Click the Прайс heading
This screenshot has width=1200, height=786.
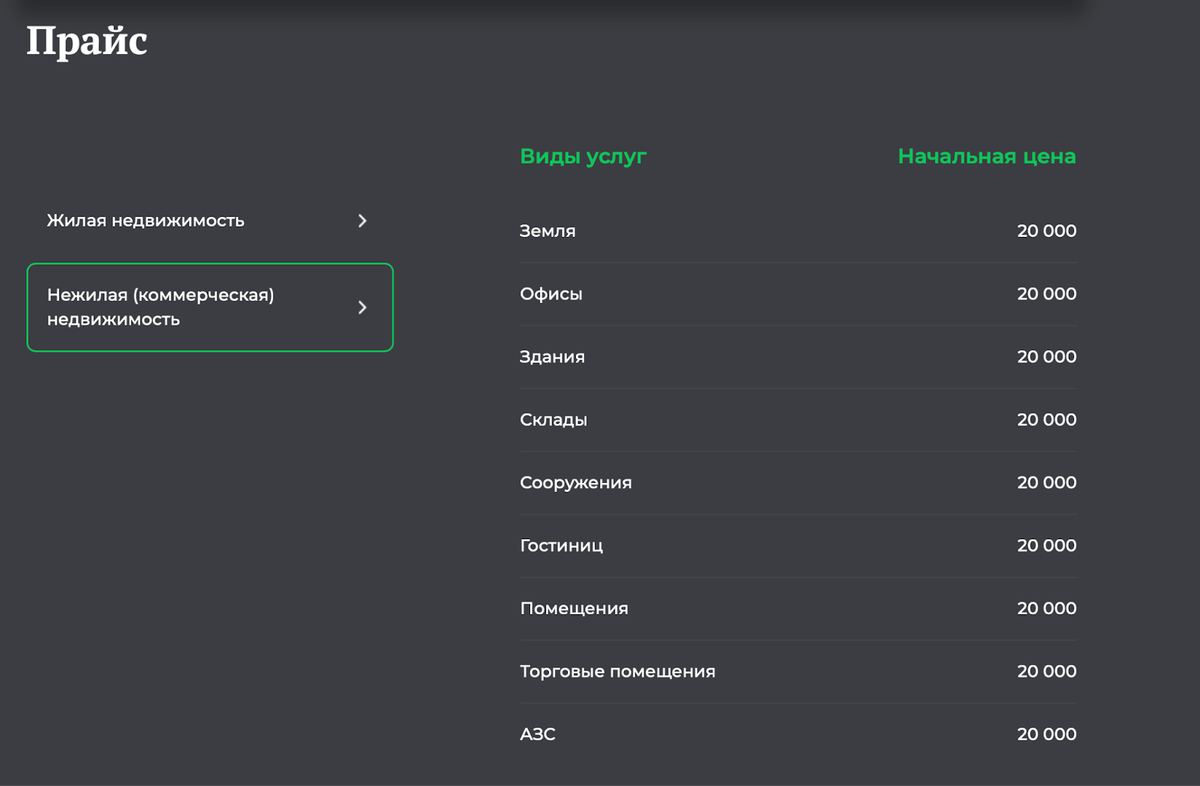point(87,42)
